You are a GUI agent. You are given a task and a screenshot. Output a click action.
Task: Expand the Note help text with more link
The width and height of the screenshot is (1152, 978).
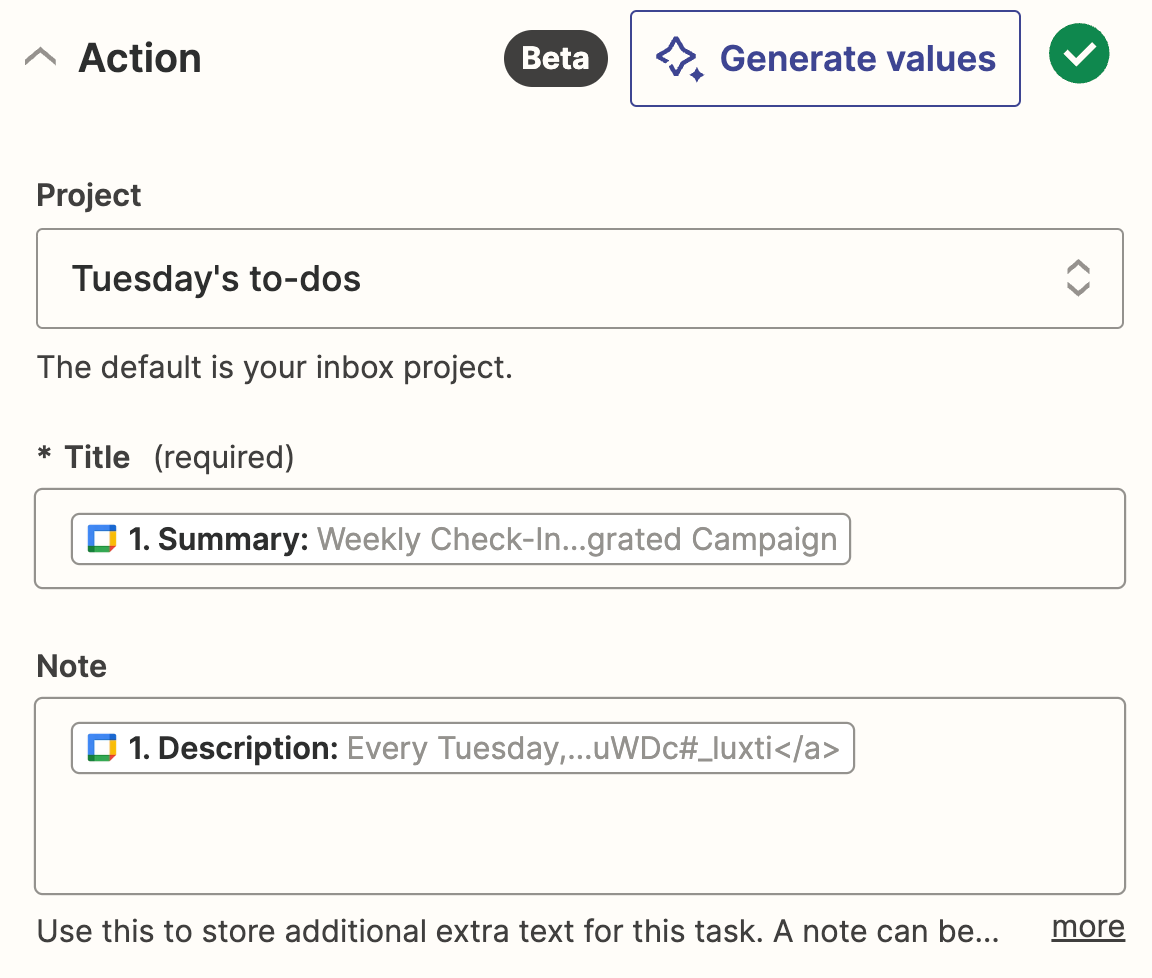[x=1088, y=928]
